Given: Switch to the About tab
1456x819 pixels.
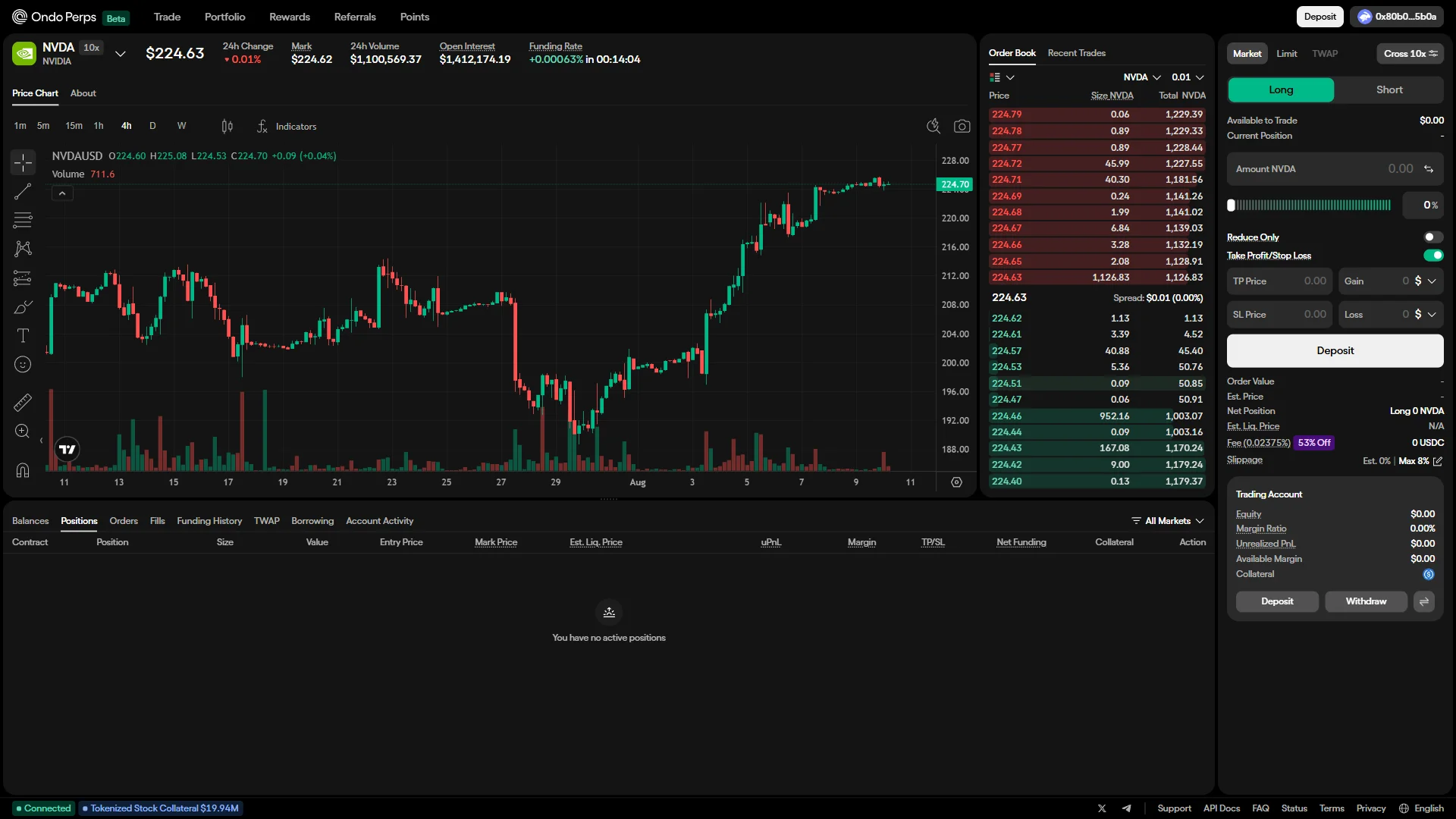Looking at the screenshot, I should coord(83,93).
